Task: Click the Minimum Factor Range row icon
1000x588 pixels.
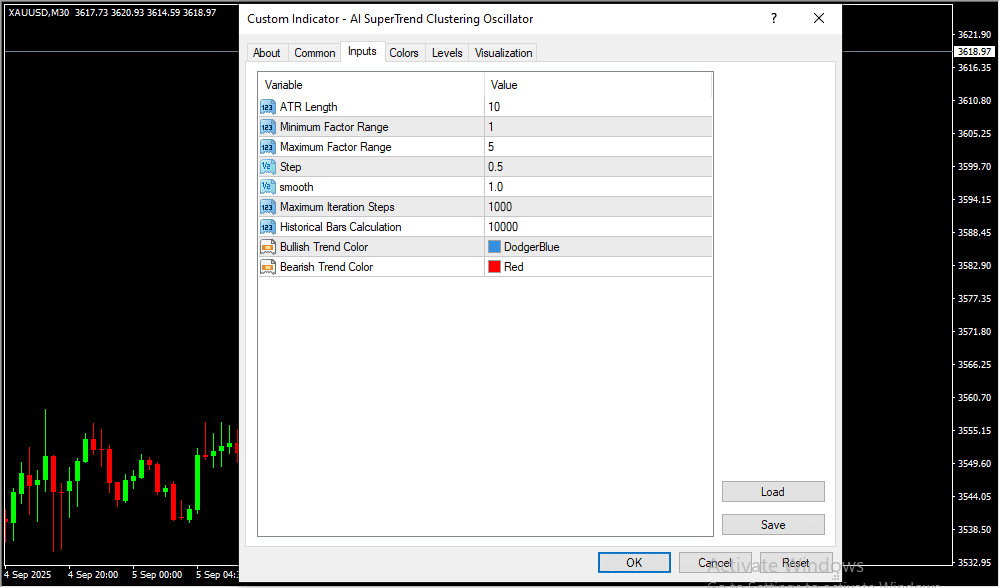Action: tap(267, 127)
